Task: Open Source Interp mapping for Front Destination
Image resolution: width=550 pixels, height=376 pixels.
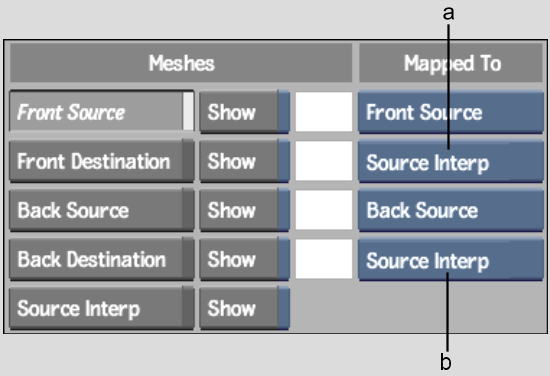Action: pos(451,161)
